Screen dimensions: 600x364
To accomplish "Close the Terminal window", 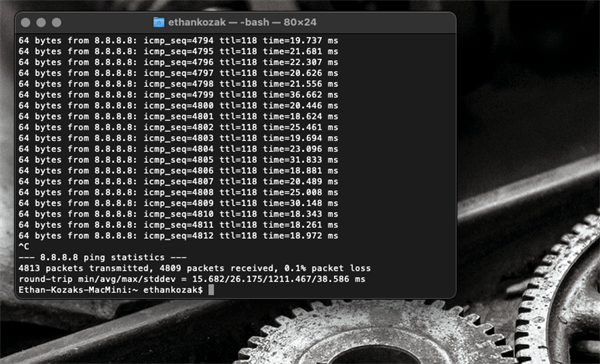I will coord(26,23).
